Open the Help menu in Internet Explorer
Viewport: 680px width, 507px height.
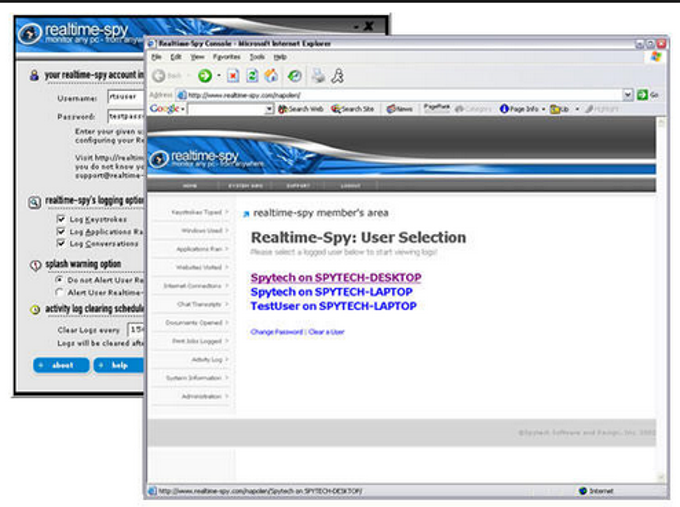[280, 57]
